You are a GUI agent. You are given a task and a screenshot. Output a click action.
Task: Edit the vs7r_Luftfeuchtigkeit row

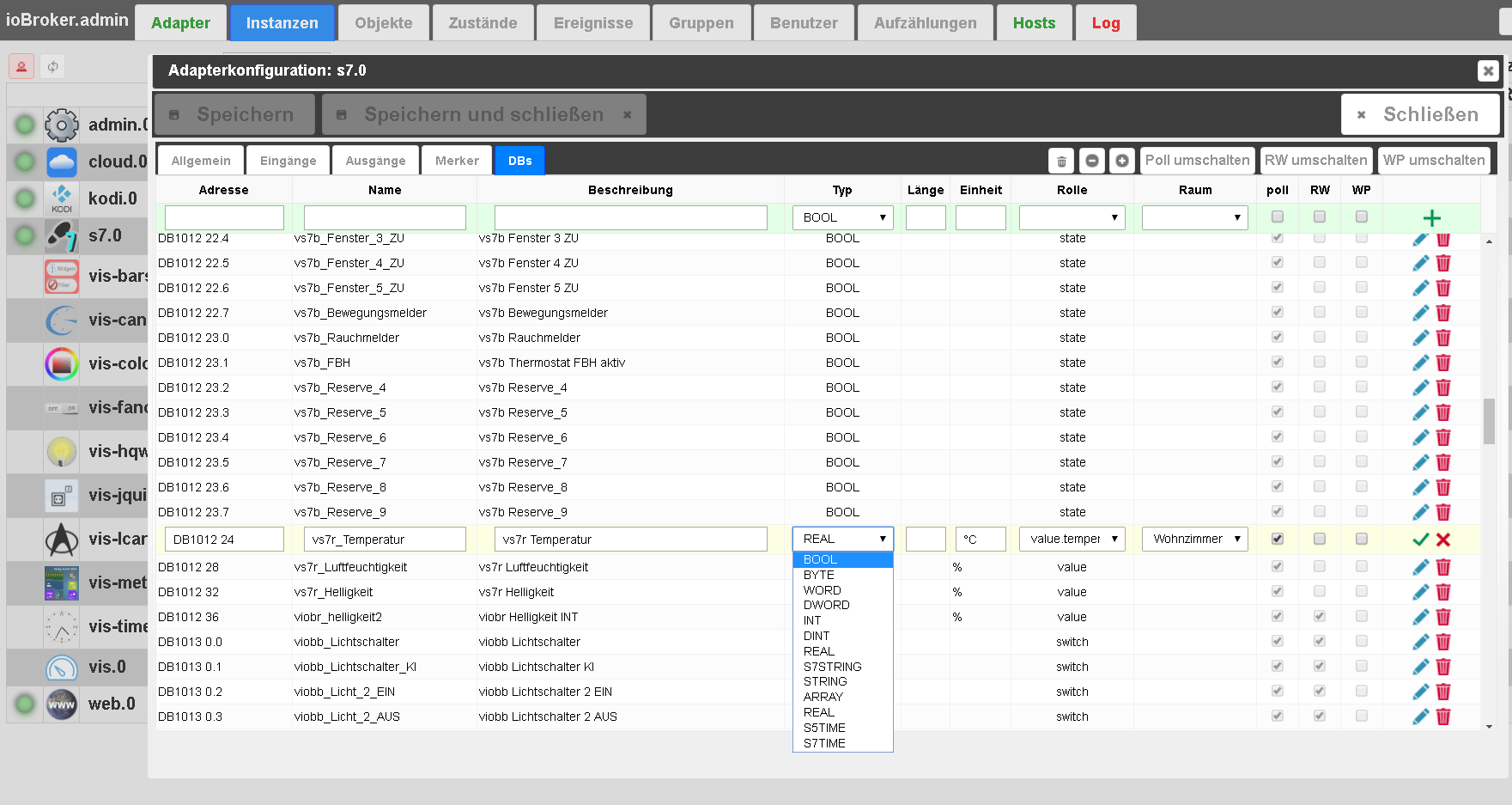pyautogui.click(x=1421, y=567)
